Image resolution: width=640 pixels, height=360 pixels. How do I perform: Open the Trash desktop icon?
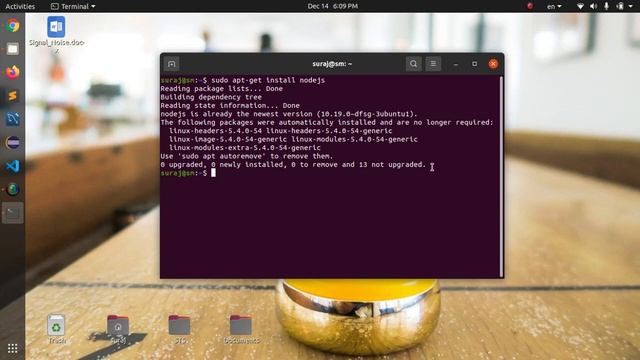point(56,329)
